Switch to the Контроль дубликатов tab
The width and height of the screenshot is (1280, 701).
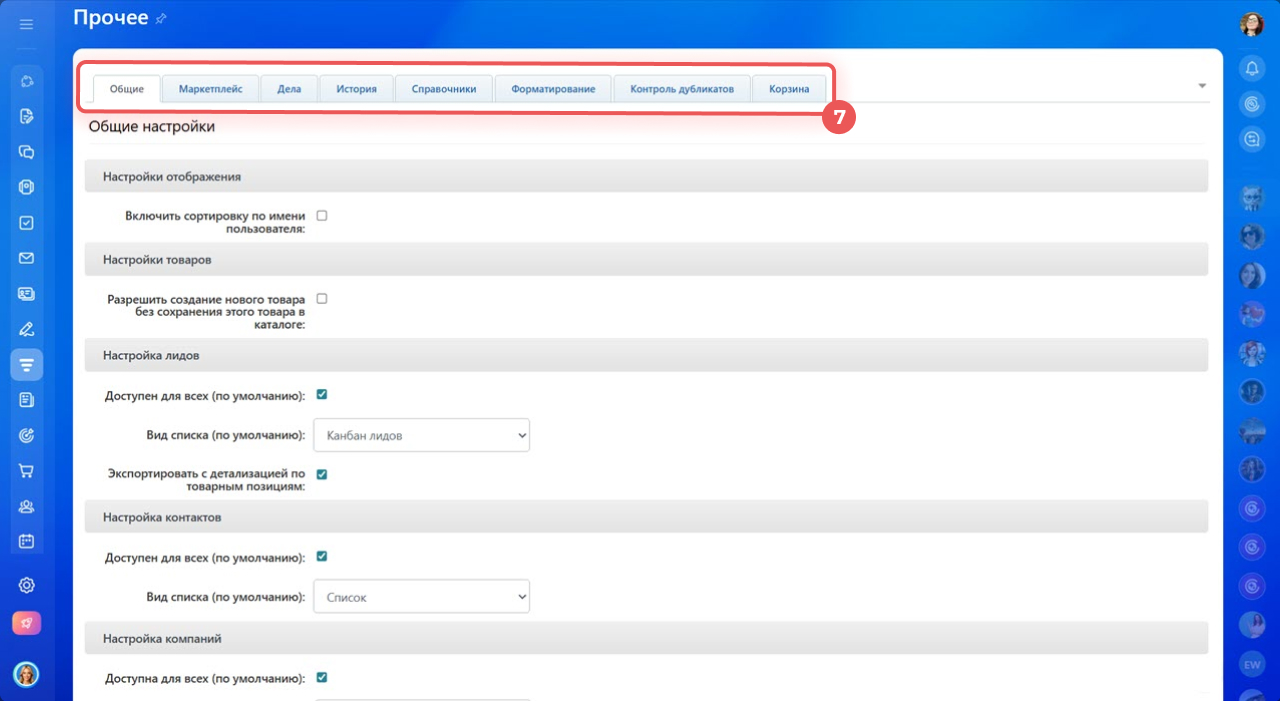[682, 89]
